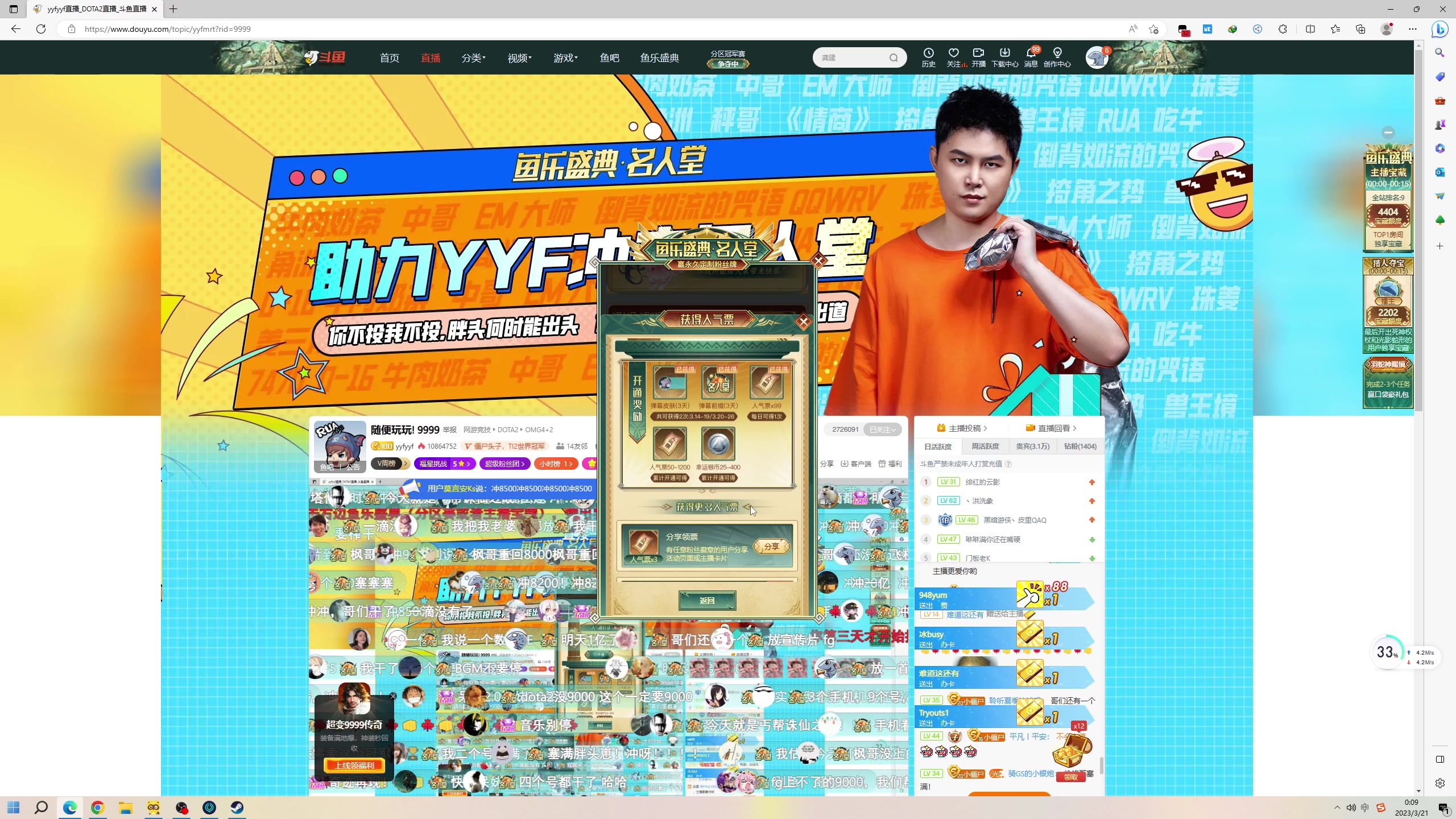The height and width of the screenshot is (819, 1456).
Task: Open the 消息 notifications bell icon
Action: pyautogui.click(x=1031, y=53)
